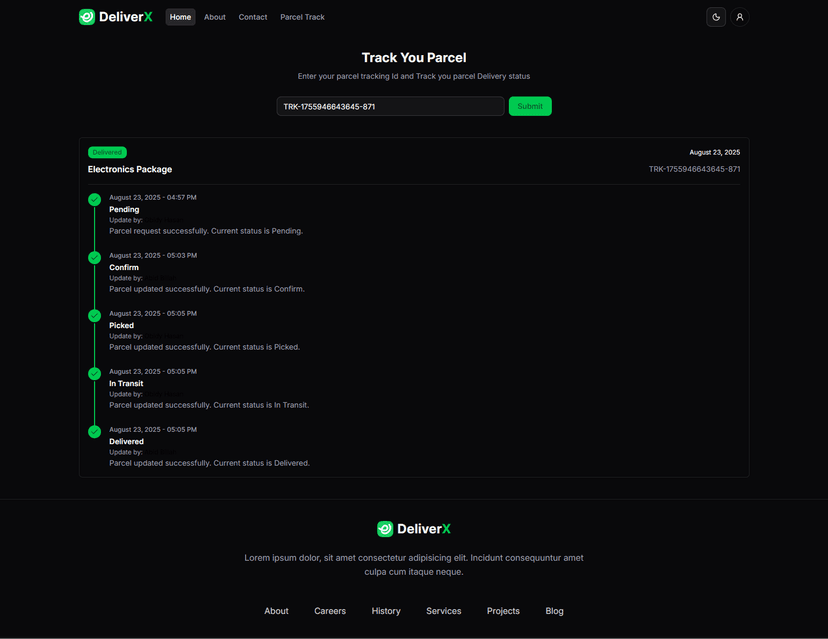Open the Careers footer link

pos(330,611)
